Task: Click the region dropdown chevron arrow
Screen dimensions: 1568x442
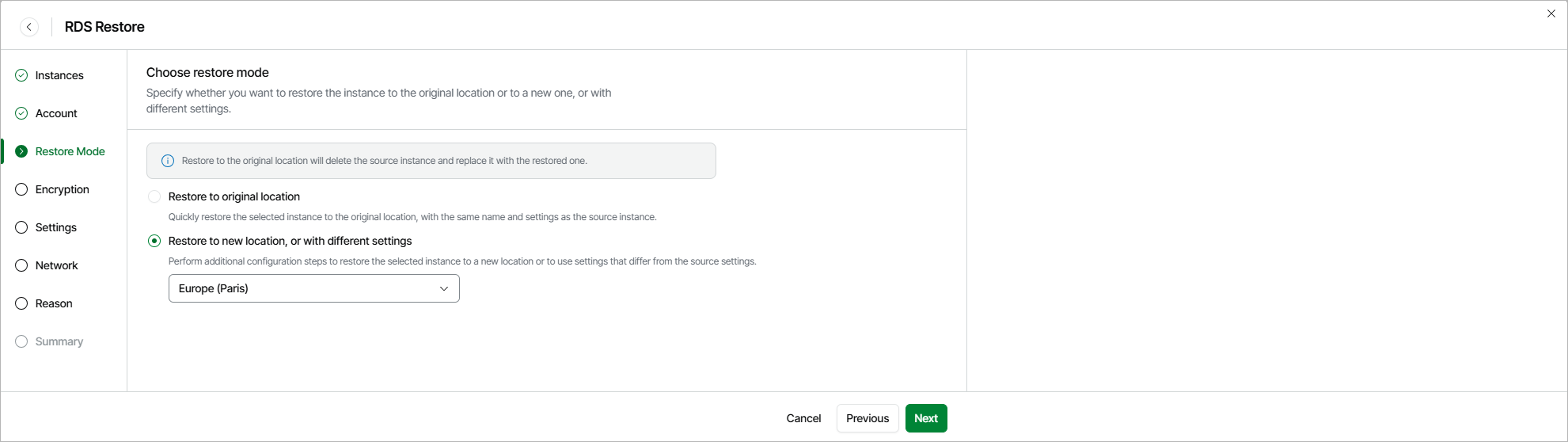Action: pos(444,288)
